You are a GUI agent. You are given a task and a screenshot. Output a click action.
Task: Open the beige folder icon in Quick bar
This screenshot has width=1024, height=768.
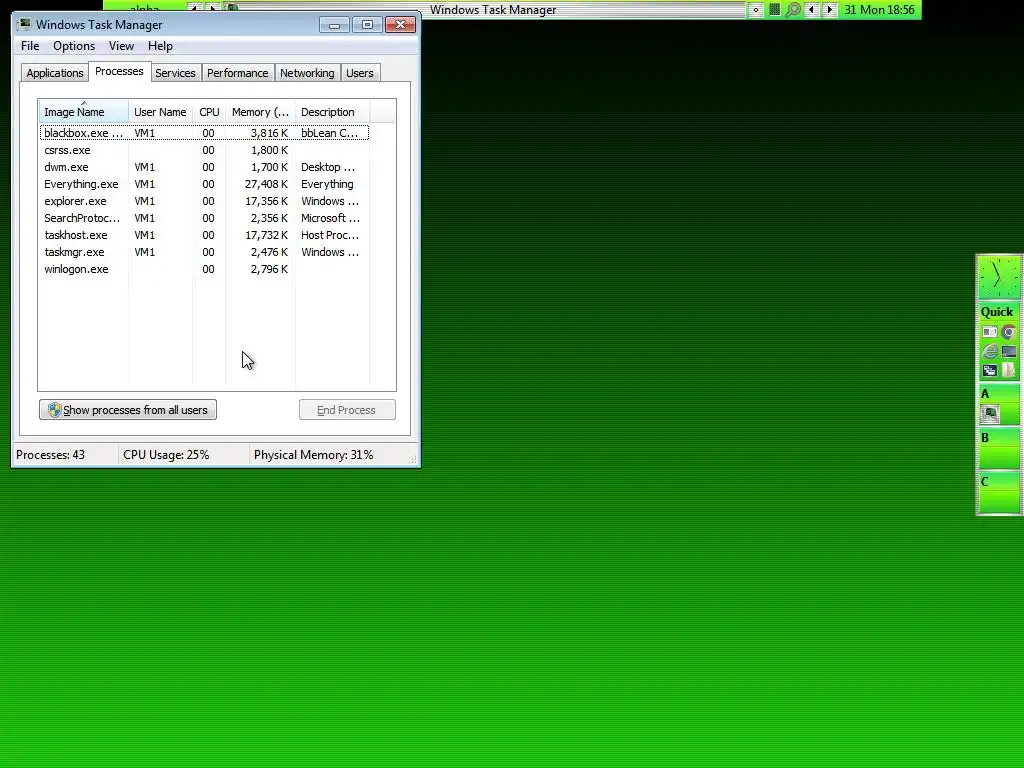pos(1008,370)
